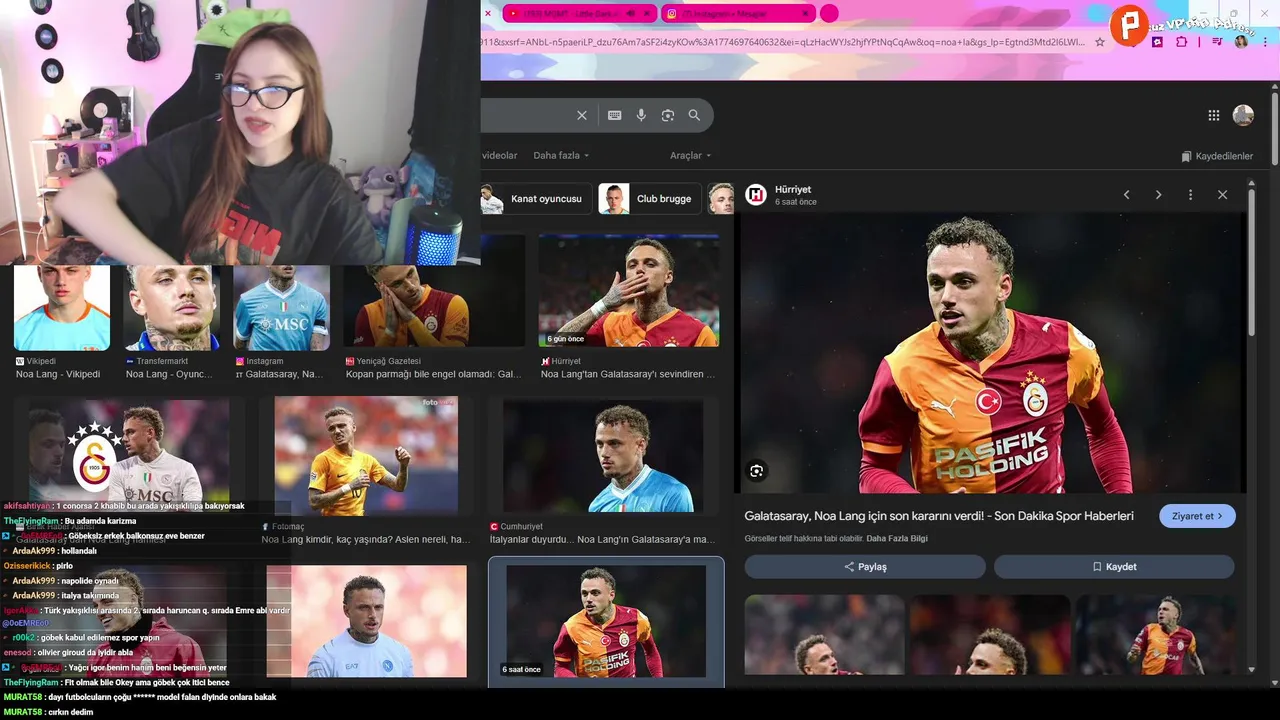This screenshot has height=720, width=1280.
Task: Click caption 'Noa Lang'tan Galatasaray'ı sevindiren'
Action: click(628, 374)
